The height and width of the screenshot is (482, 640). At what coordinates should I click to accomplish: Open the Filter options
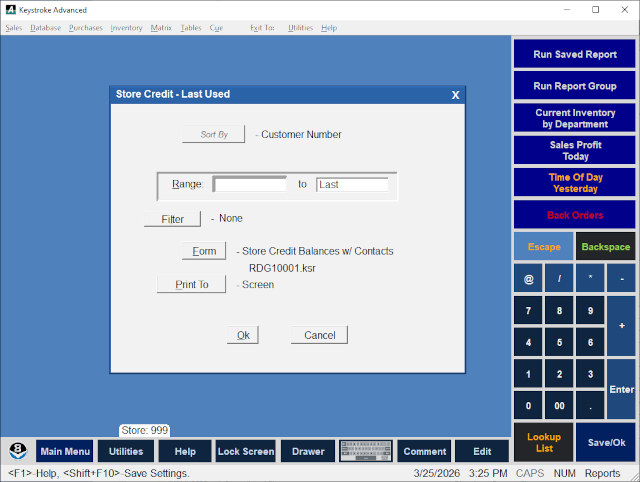pyautogui.click(x=173, y=219)
